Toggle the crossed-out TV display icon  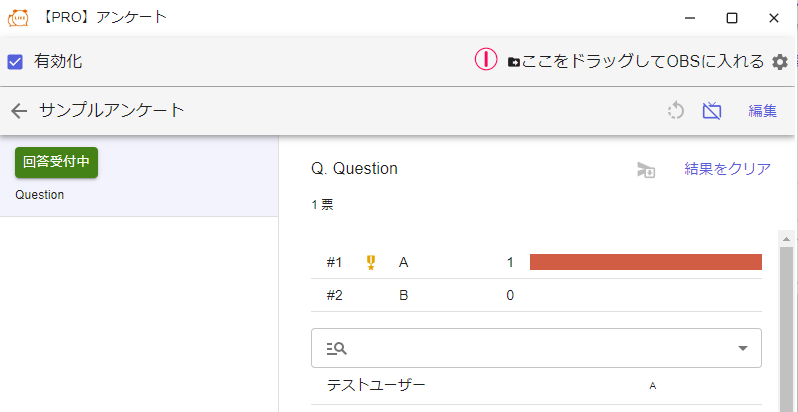[x=712, y=111]
